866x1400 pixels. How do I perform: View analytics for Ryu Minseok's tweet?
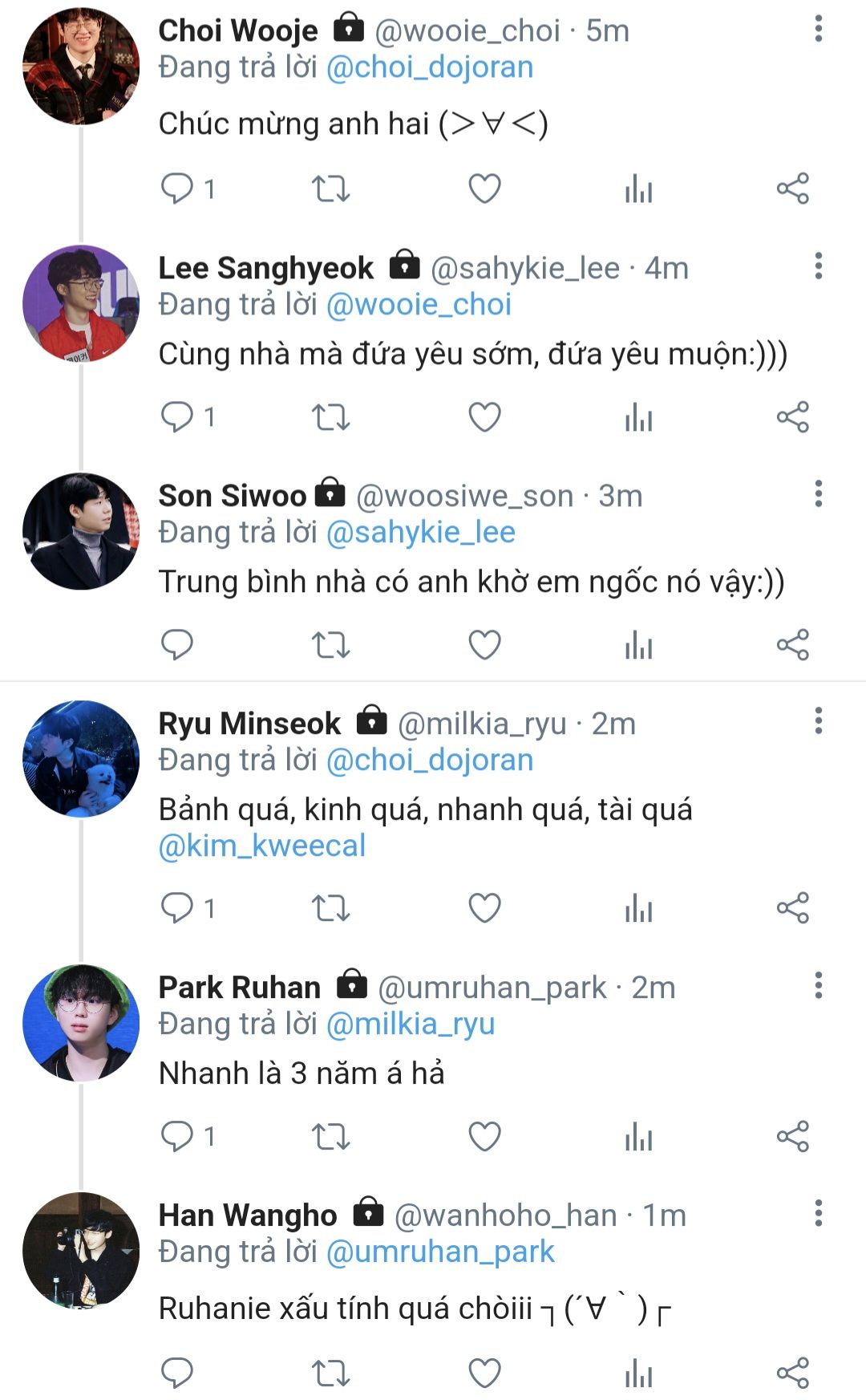638,908
